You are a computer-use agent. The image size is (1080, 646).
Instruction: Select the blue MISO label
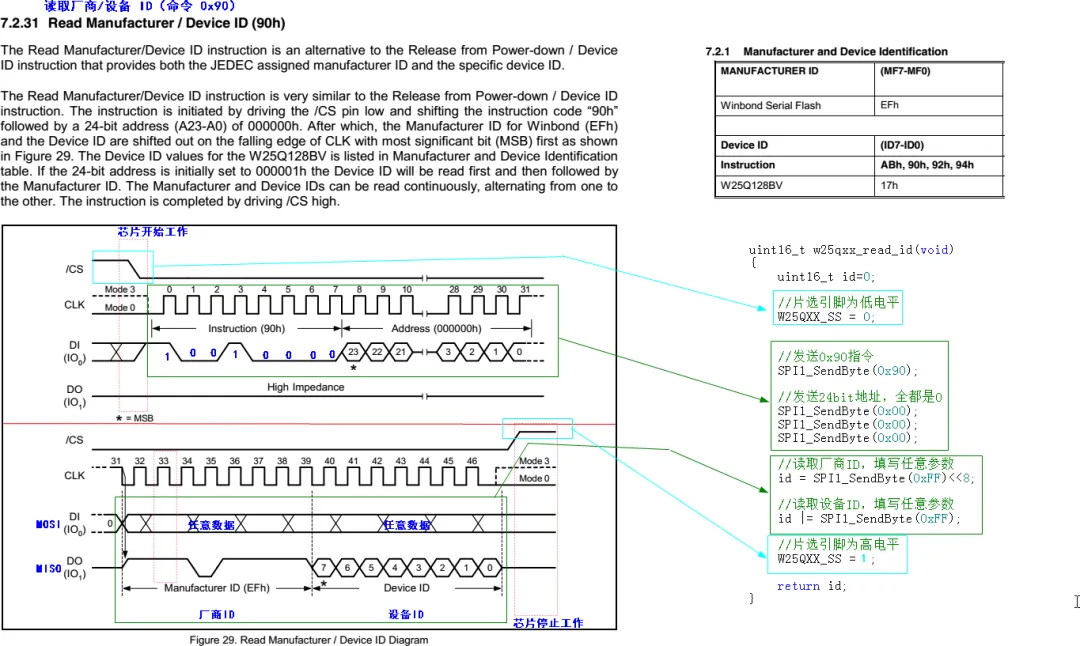point(49,568)
